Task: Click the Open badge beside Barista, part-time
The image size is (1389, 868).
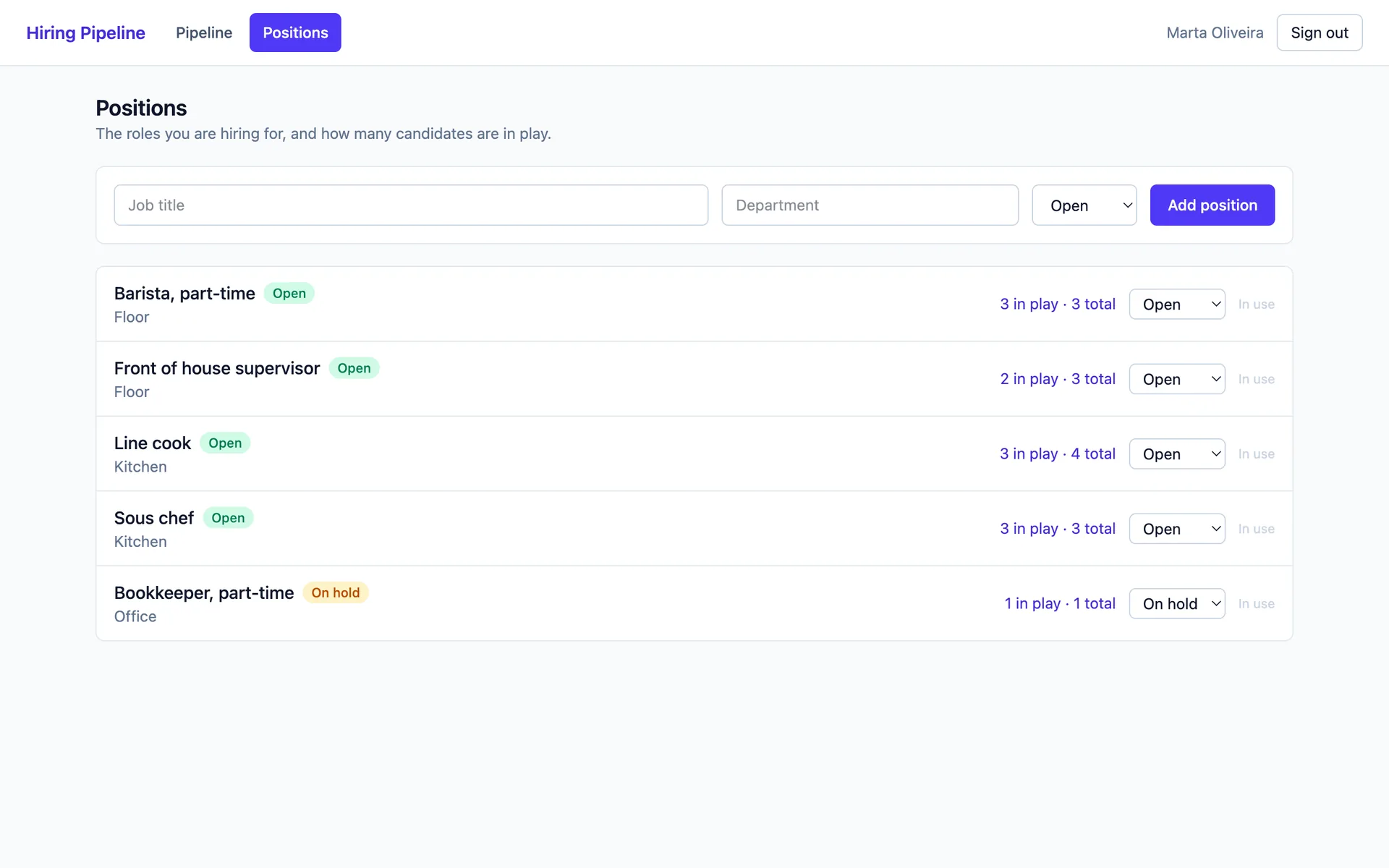Action: pos(289,294)
